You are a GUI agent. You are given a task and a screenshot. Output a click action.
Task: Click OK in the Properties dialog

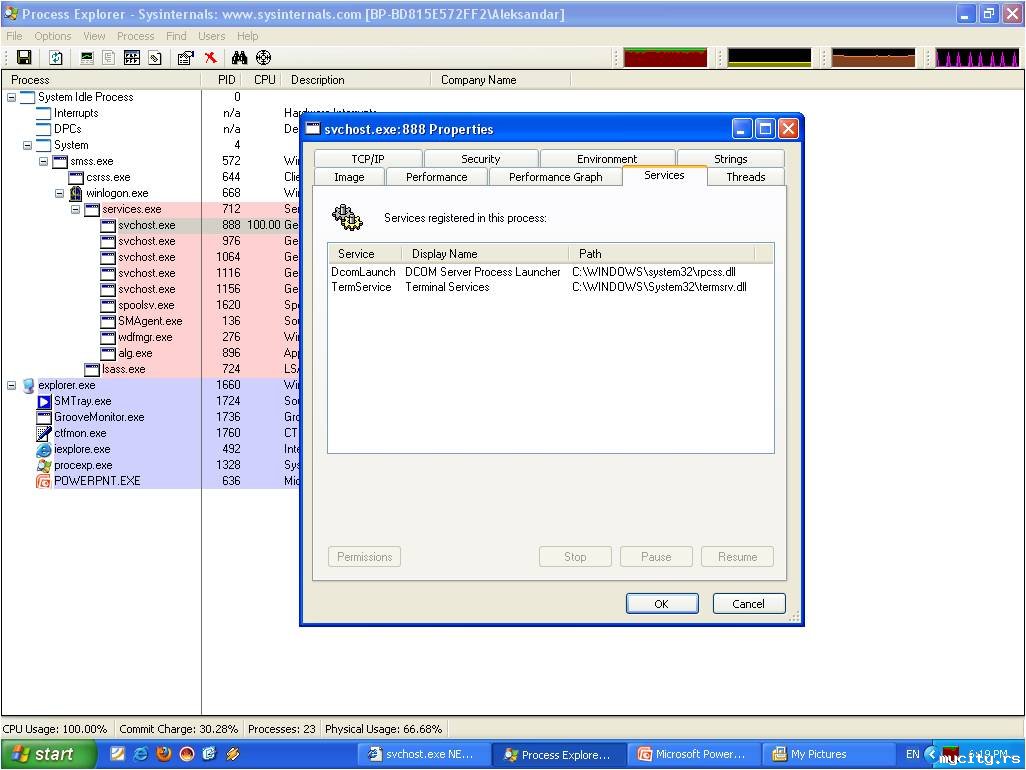662,604
